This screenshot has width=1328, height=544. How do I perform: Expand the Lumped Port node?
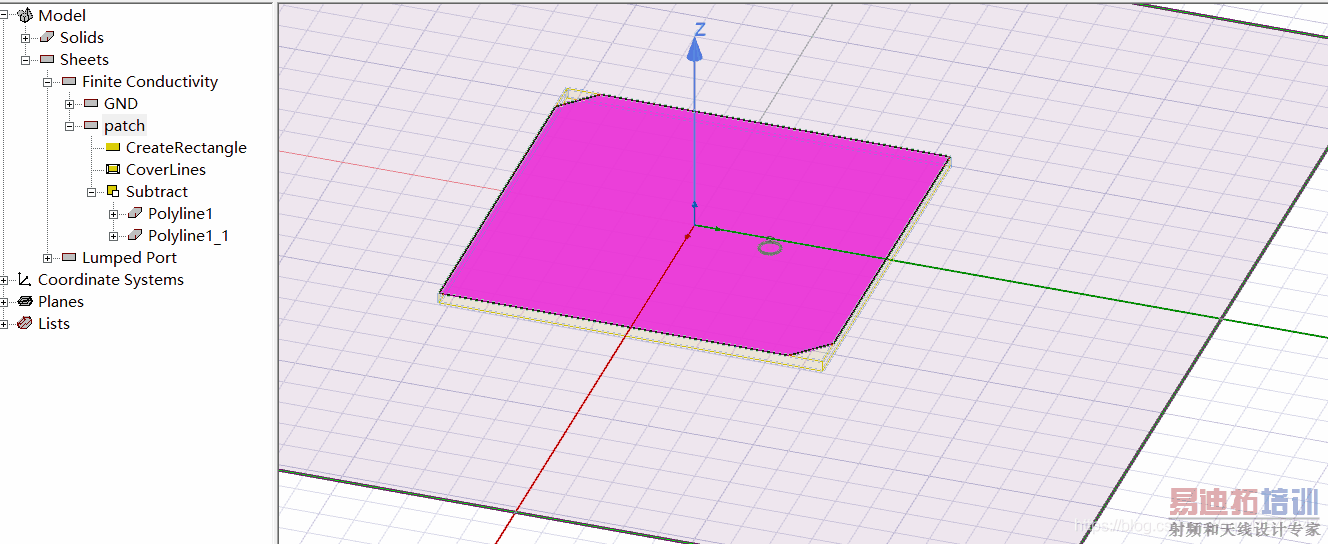tap(48, 258)
